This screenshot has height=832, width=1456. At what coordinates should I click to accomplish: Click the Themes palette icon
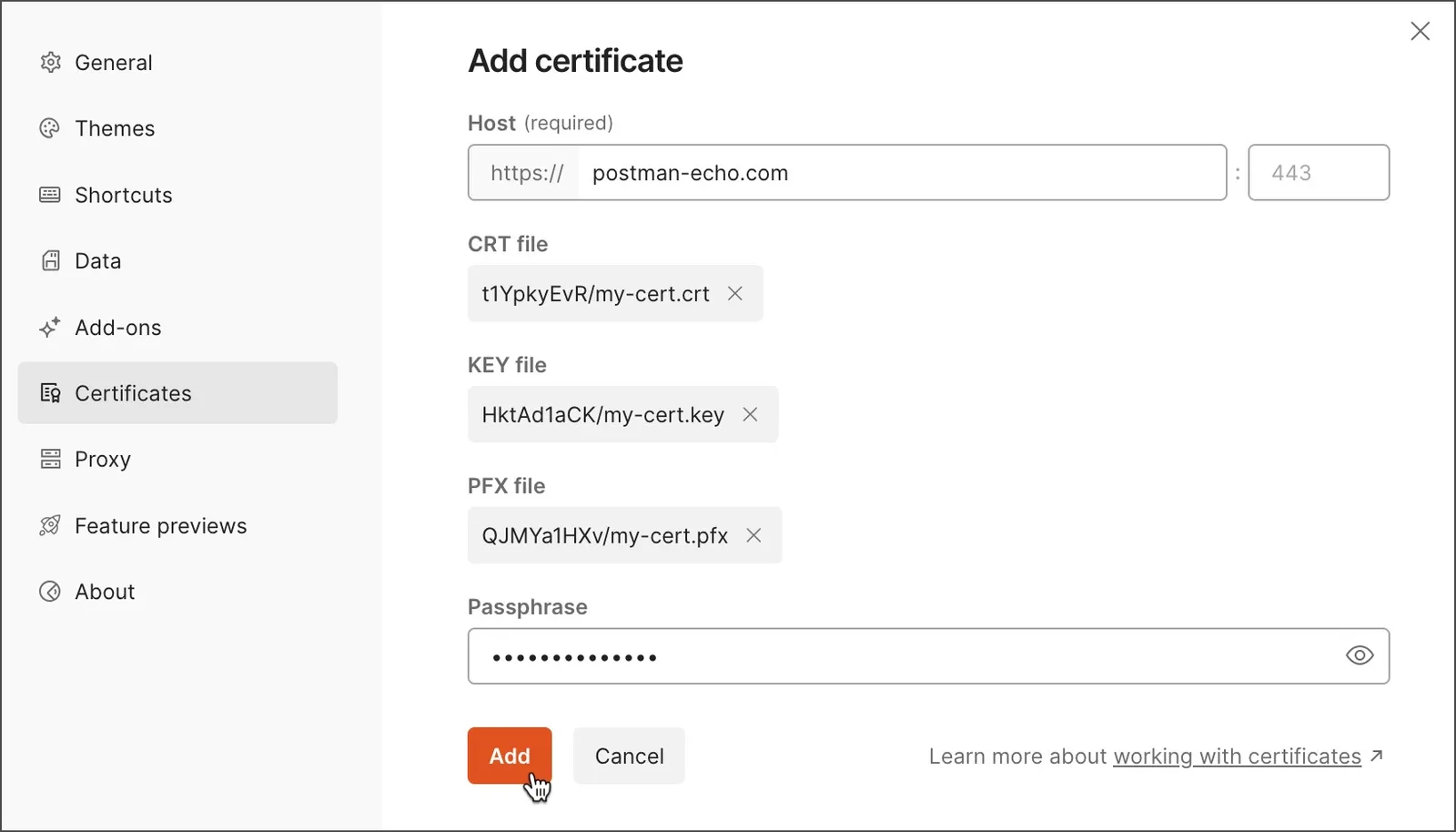(50, 128)
